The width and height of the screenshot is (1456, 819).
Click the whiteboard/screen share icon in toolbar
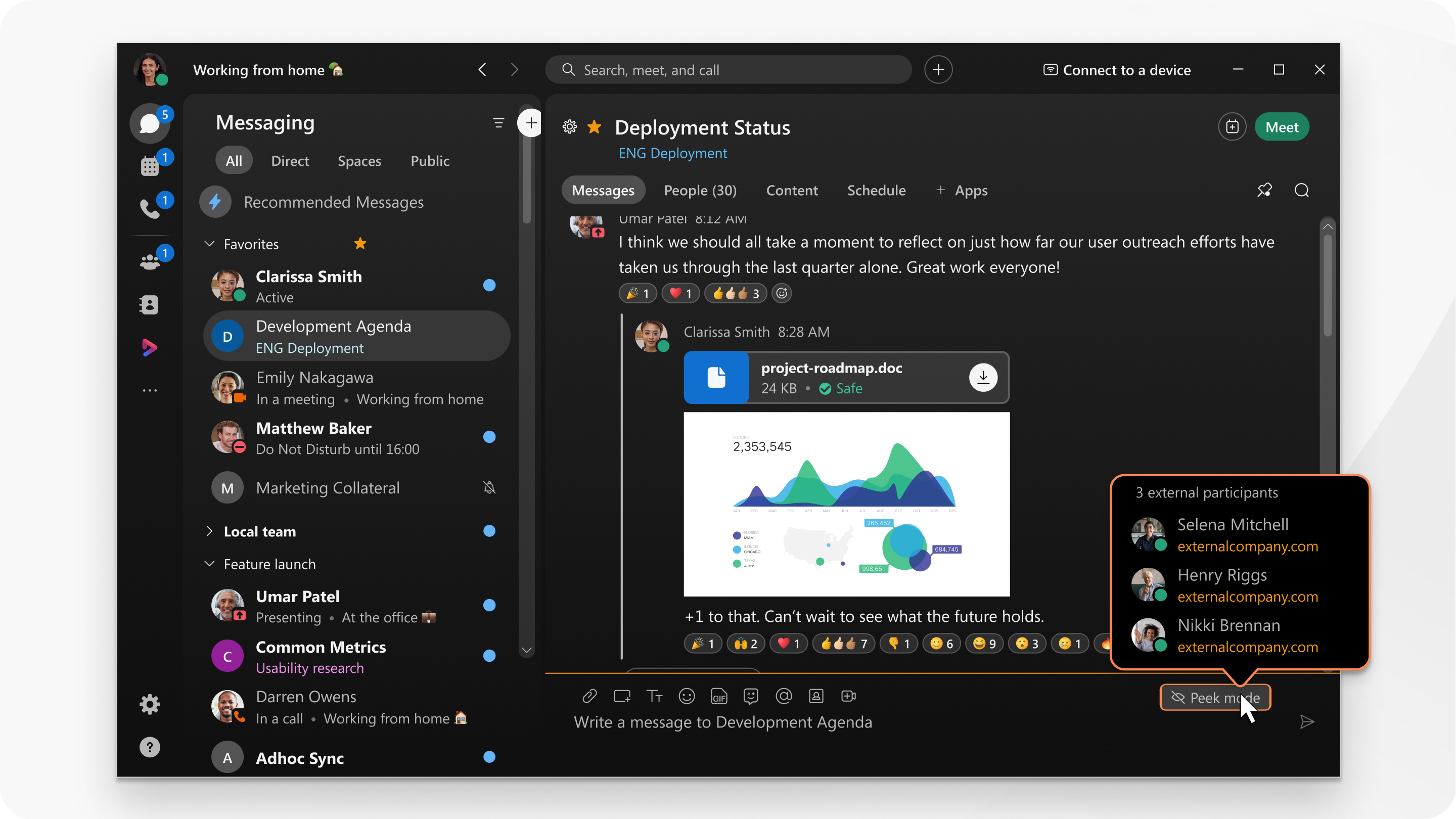click(x=621, y=697)
